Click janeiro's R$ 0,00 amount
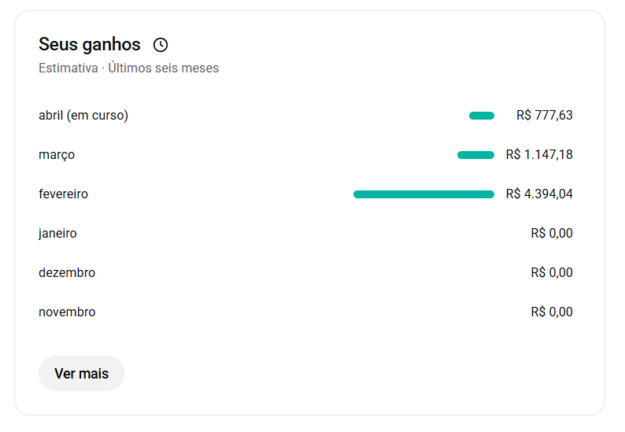Image resolution: width=625 pixels, height=432 pixels. coord(551,233)
